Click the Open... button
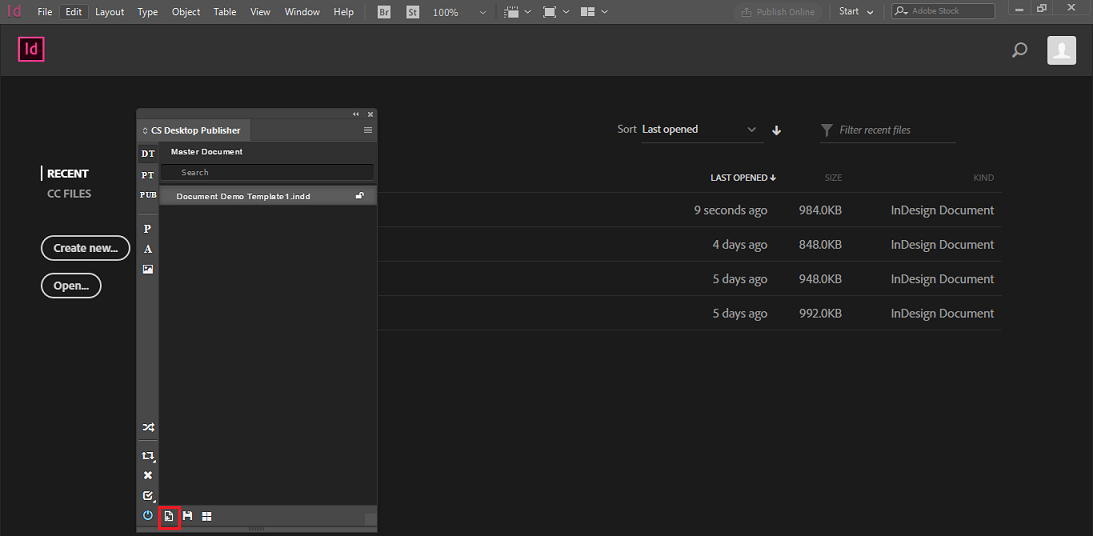Screen dimensions: 1093x536 click(71, 286)
